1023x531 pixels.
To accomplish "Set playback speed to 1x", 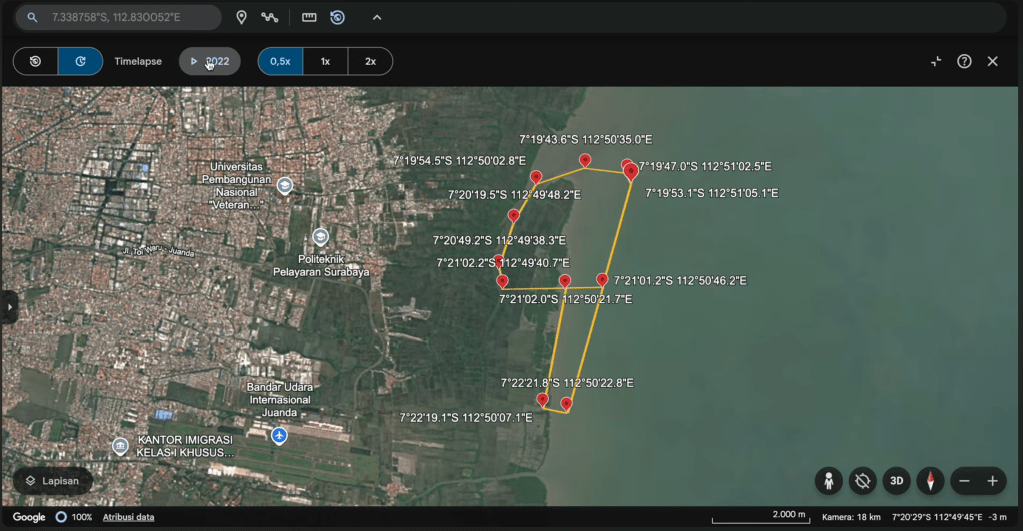I will pos(325,61).
